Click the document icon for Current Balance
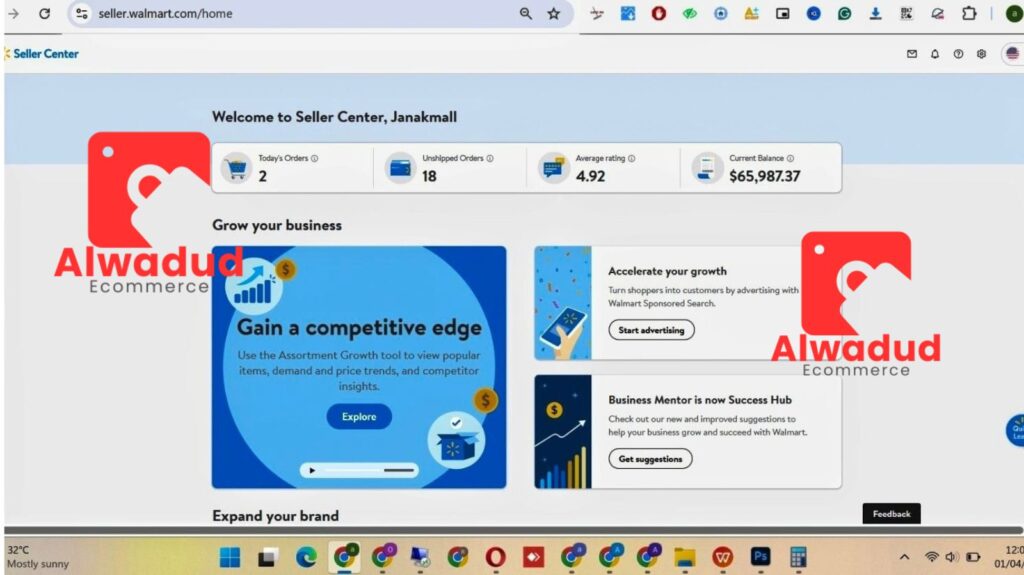1024x575 pixels. pos(707,168)
